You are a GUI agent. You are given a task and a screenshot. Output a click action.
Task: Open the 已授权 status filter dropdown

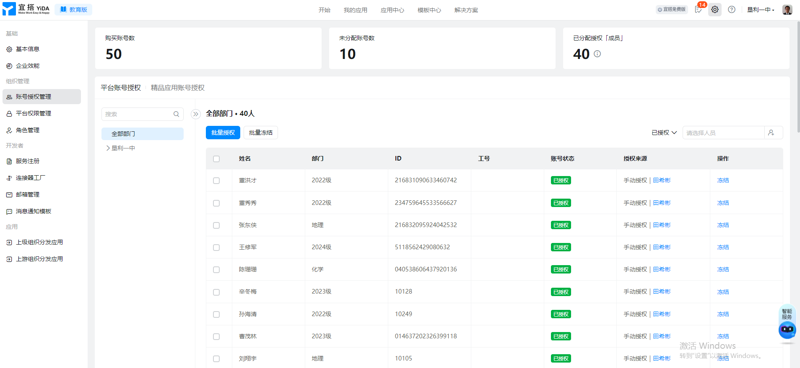(x=664, y=133)
